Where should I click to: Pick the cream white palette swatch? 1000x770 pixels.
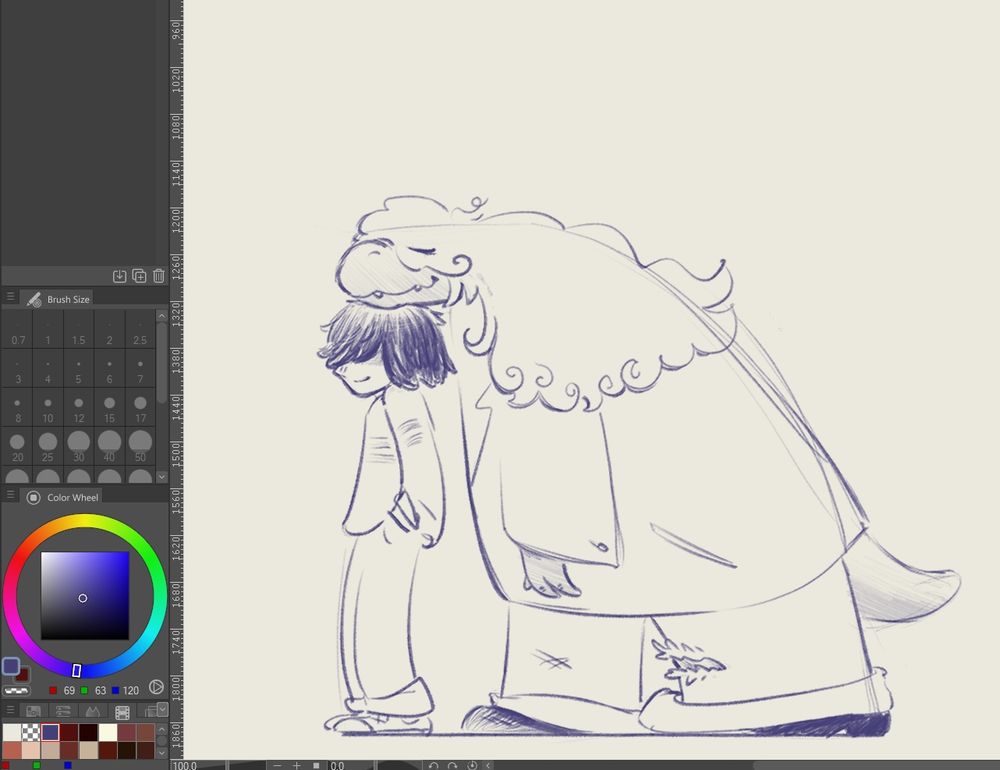107,732
